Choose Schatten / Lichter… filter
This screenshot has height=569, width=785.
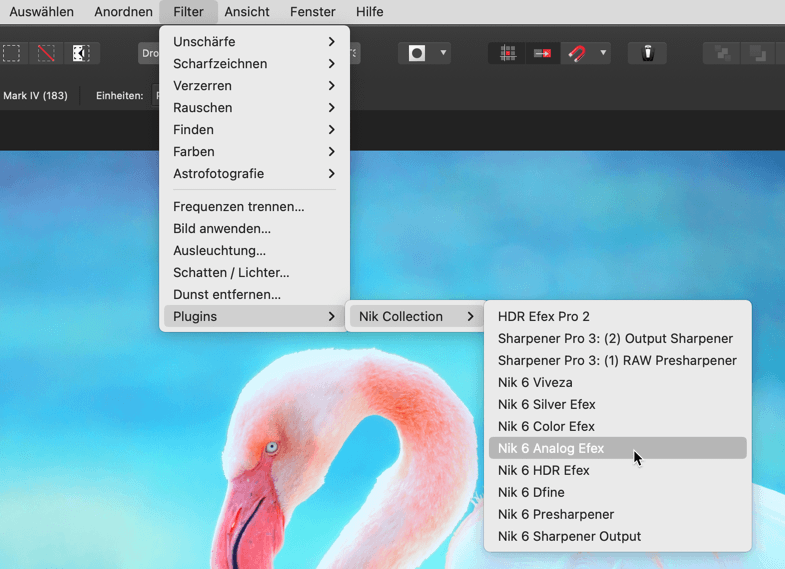254,273
